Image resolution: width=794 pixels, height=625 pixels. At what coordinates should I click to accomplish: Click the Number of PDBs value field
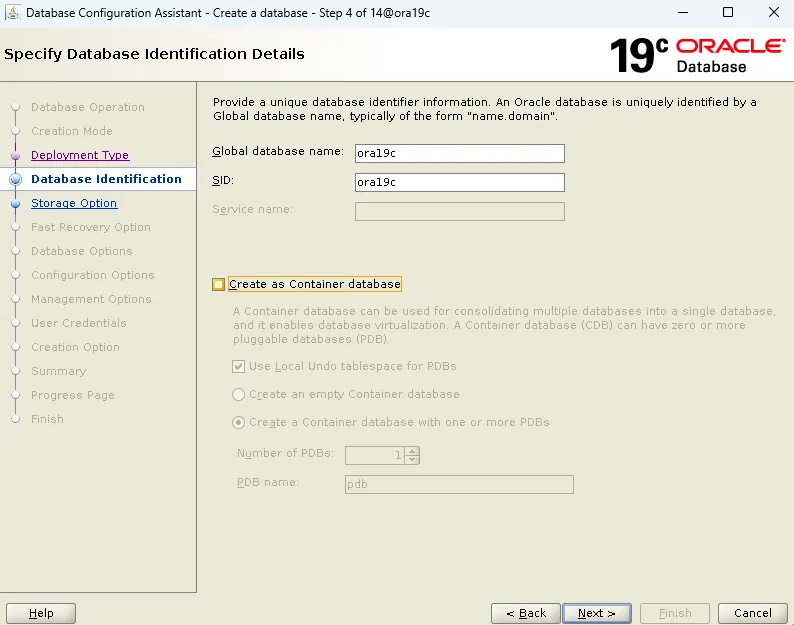point(376,455)
